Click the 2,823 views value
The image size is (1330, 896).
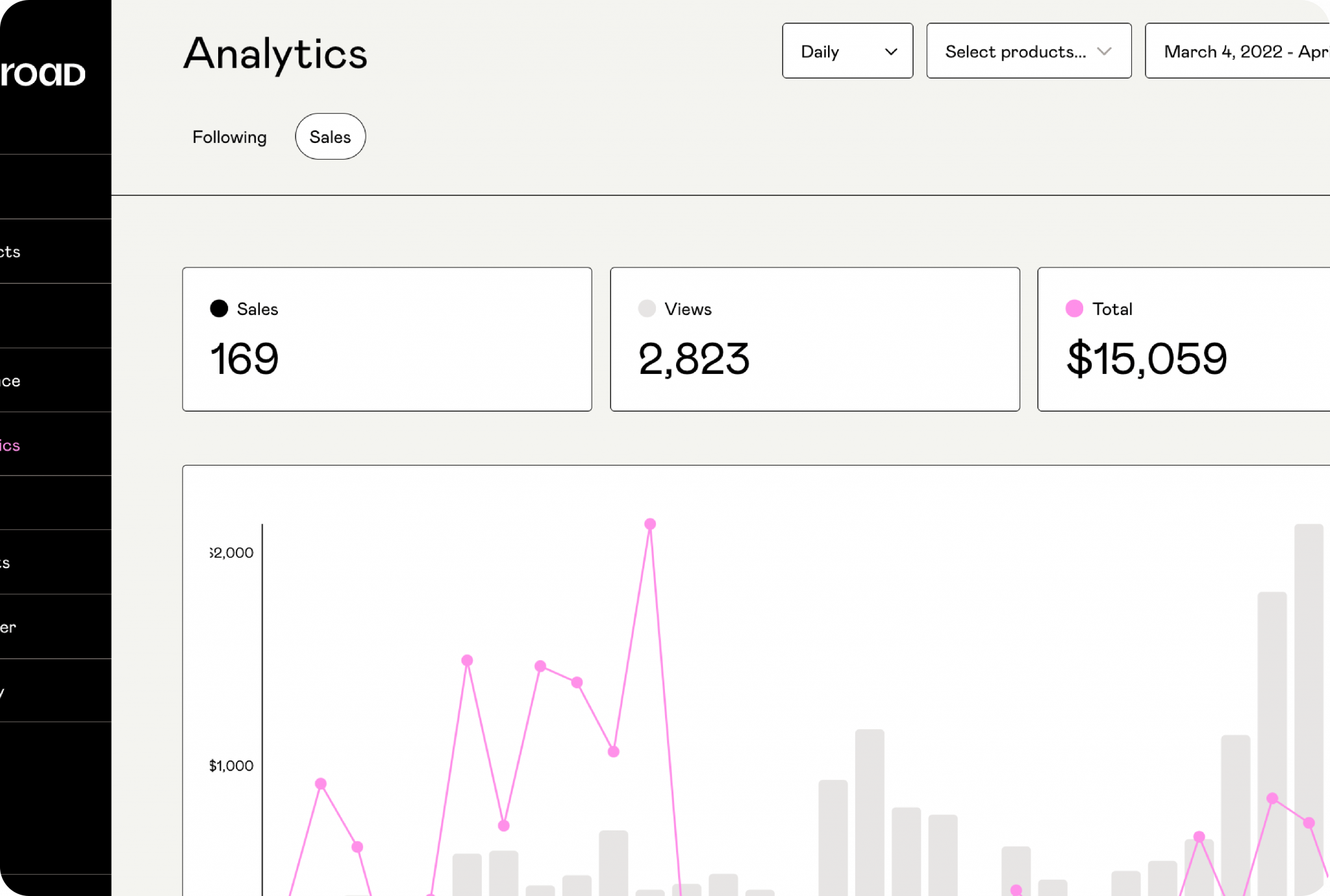(694, 358)
